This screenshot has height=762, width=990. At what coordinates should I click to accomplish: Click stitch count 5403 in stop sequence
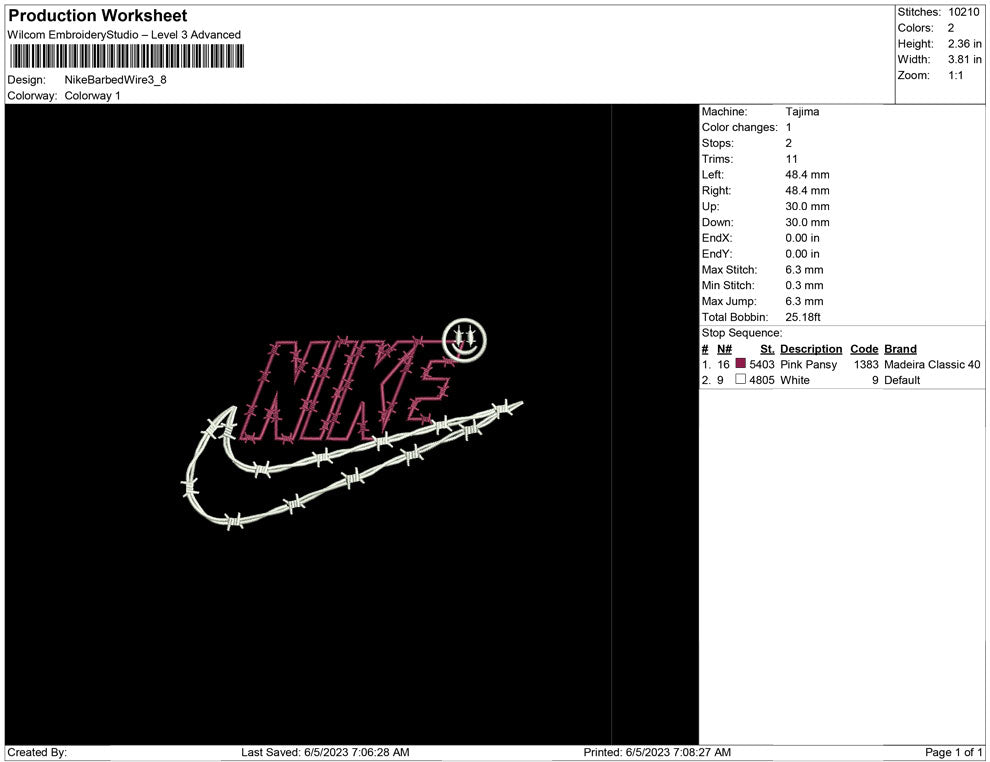762,364
